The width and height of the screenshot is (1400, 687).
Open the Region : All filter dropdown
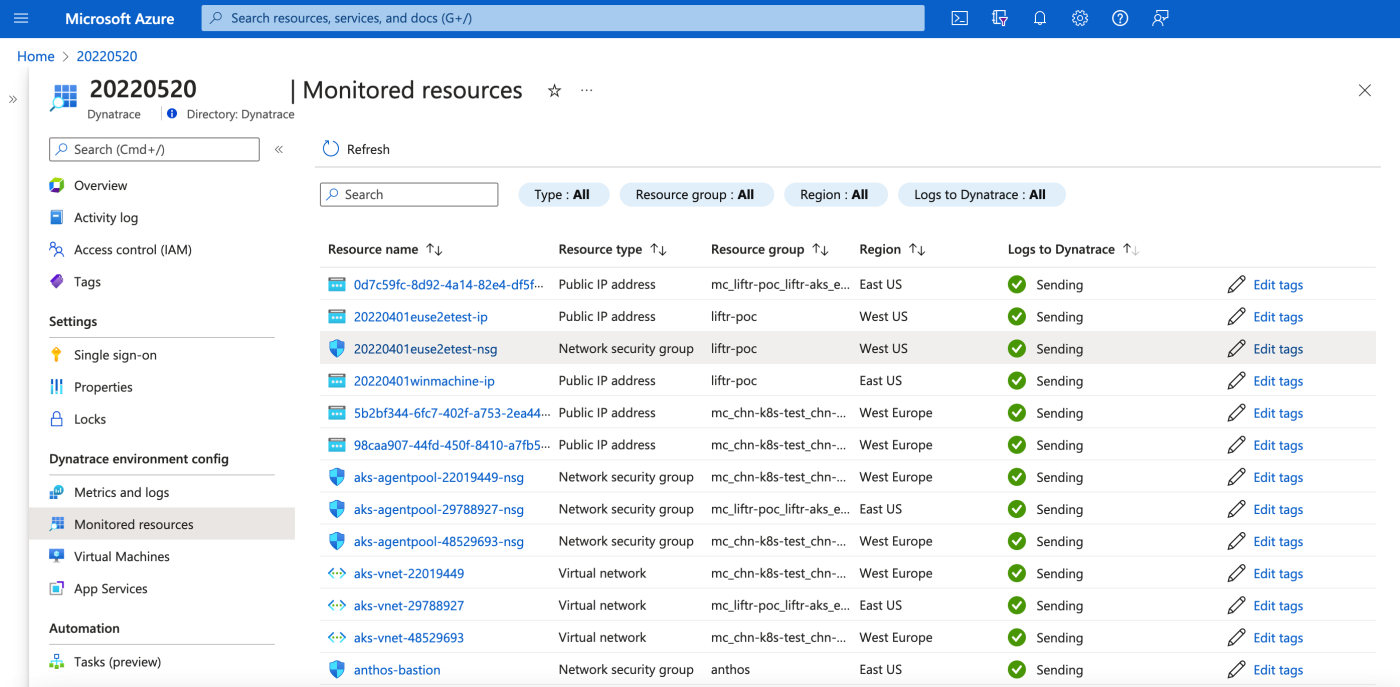(x=836, y=194)
